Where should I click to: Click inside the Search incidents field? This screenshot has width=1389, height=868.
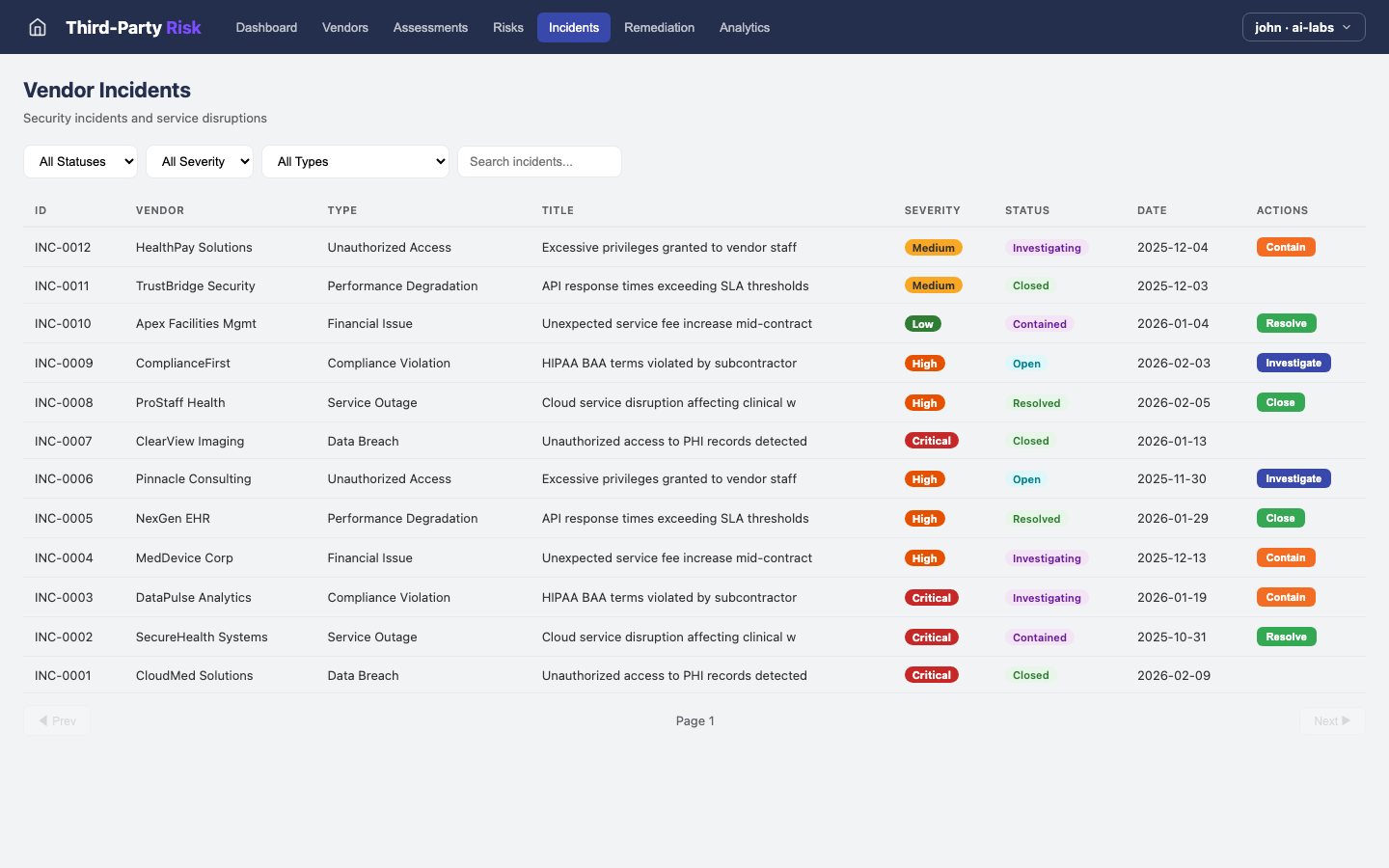(539, 161)
